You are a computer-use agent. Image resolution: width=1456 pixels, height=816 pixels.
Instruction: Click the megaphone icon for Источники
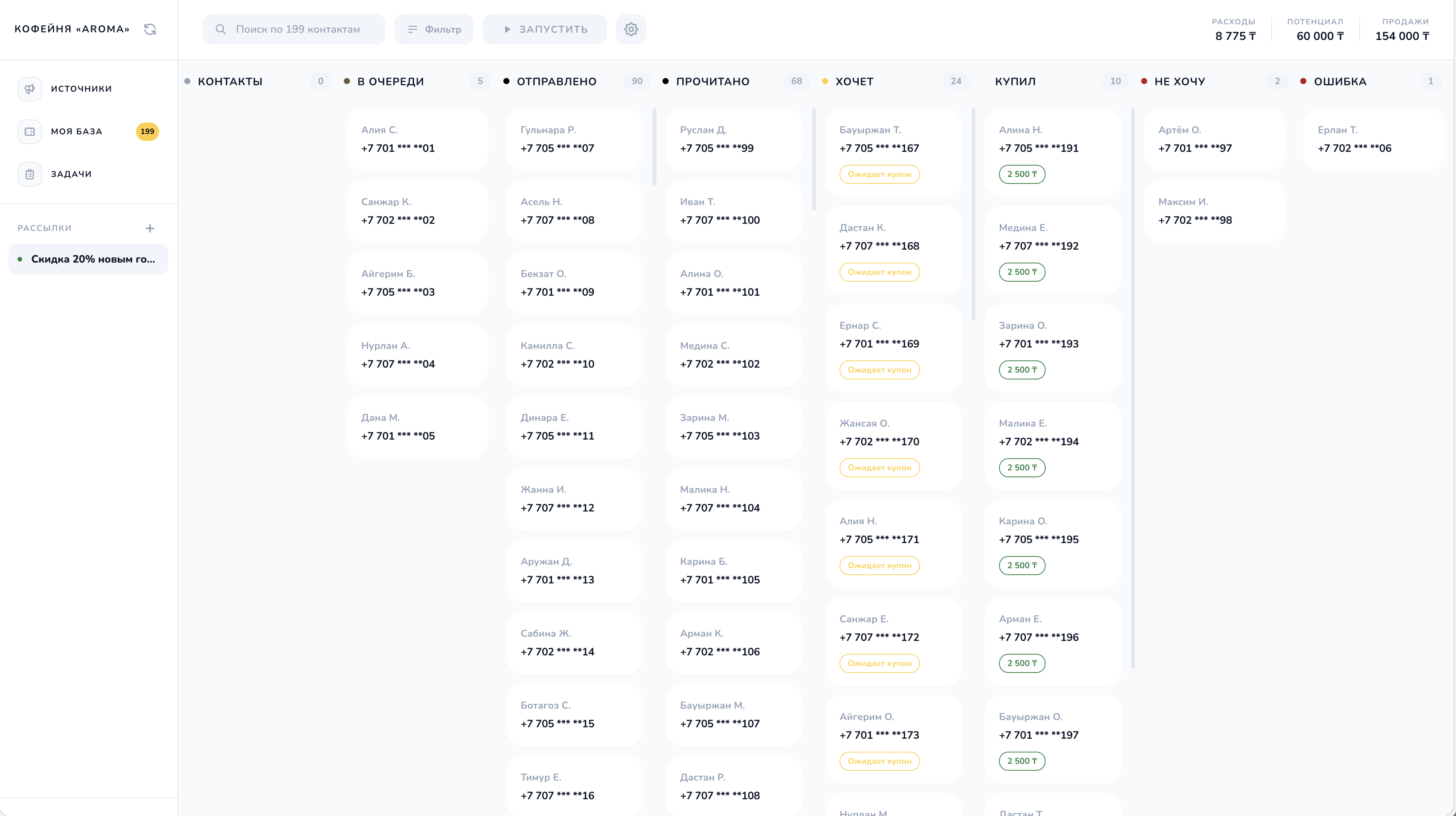coord(29,89)
